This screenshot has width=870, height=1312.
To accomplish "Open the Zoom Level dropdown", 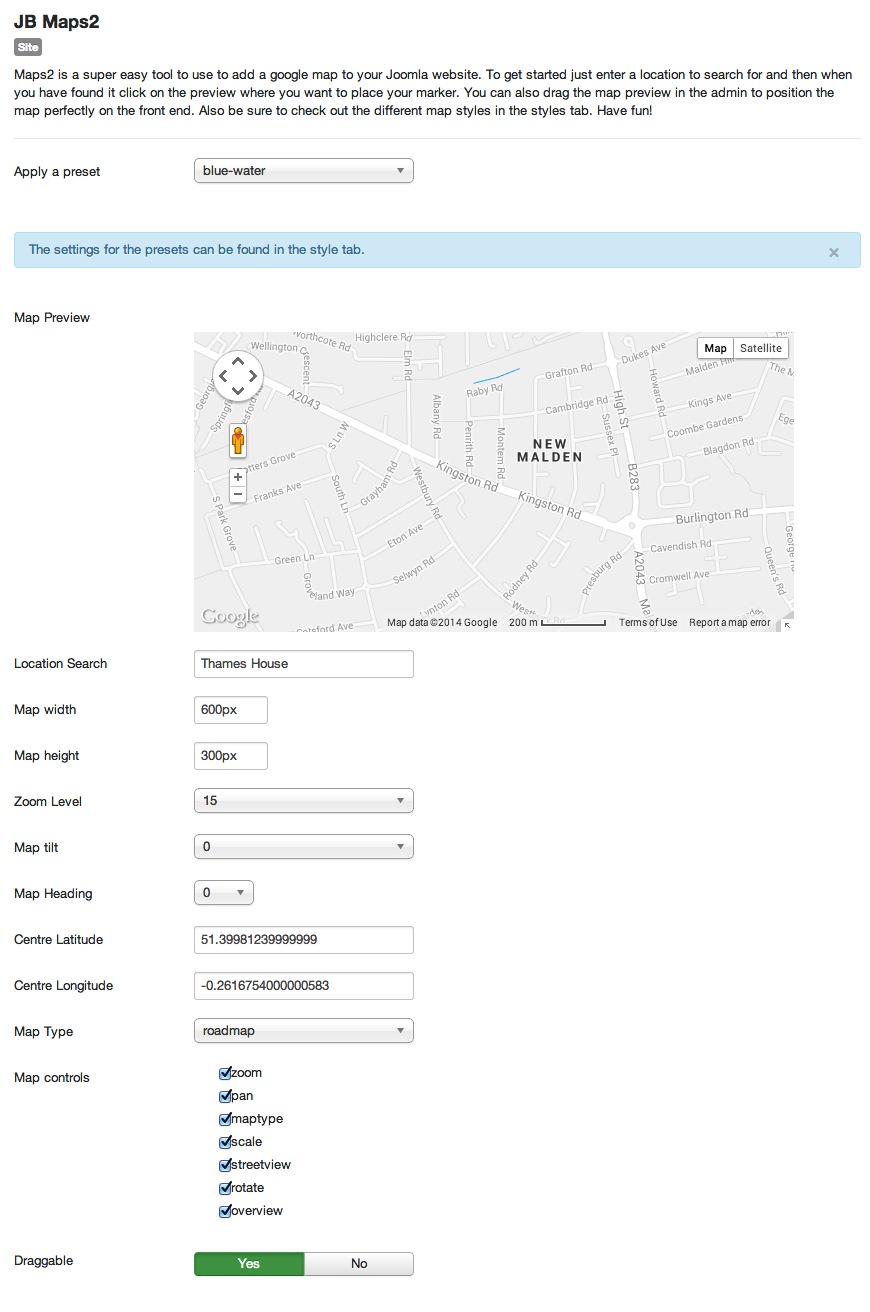I will (303, 801).
